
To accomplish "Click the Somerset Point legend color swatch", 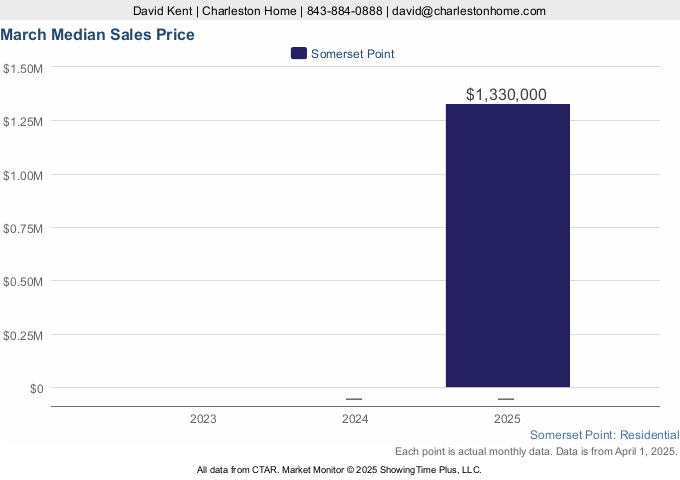I will (x=299, y=53).
